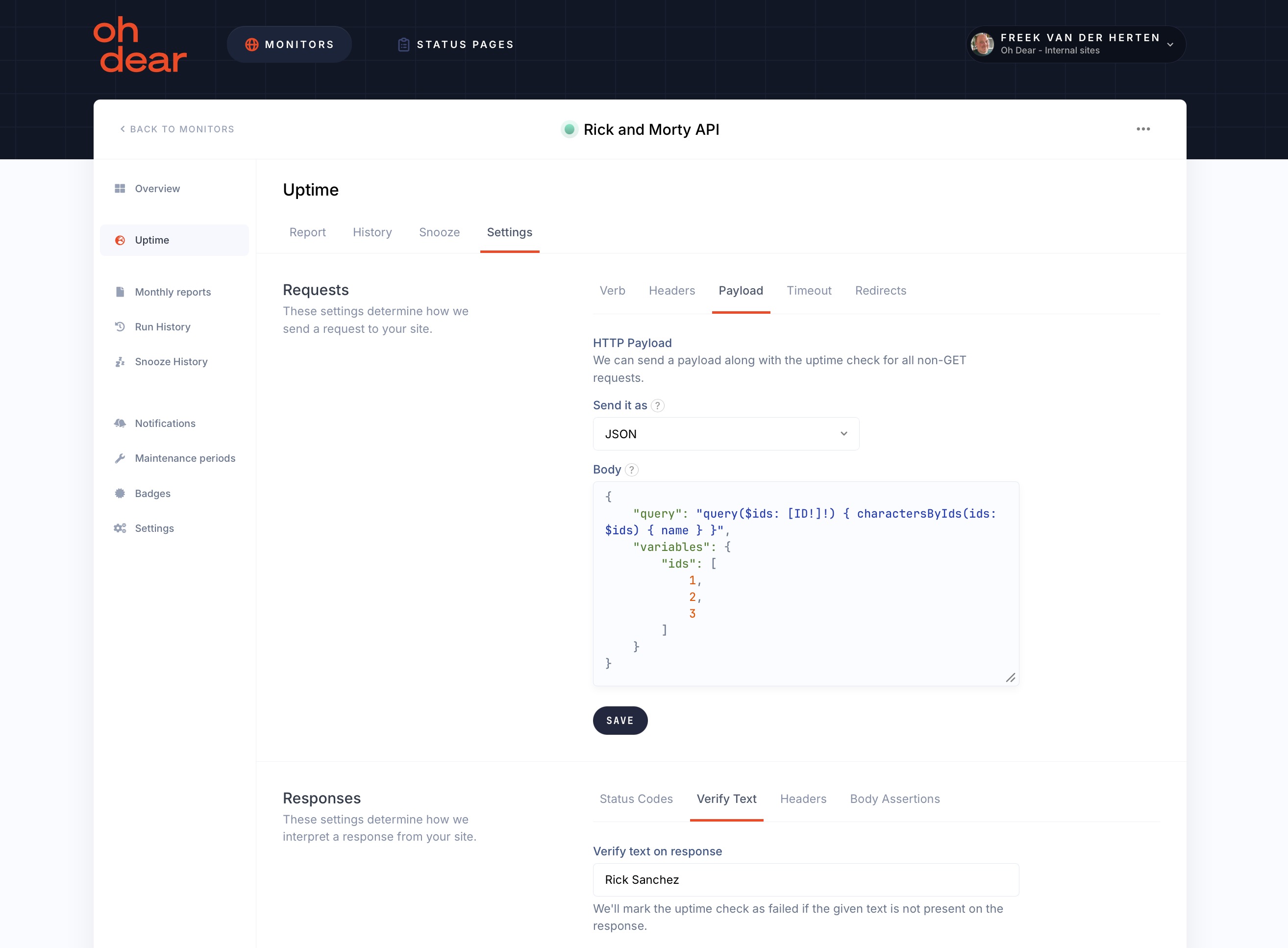Open Status Pages in top navigation
The height and width of the screenshot is (948, 1288).
click(456, 45)
